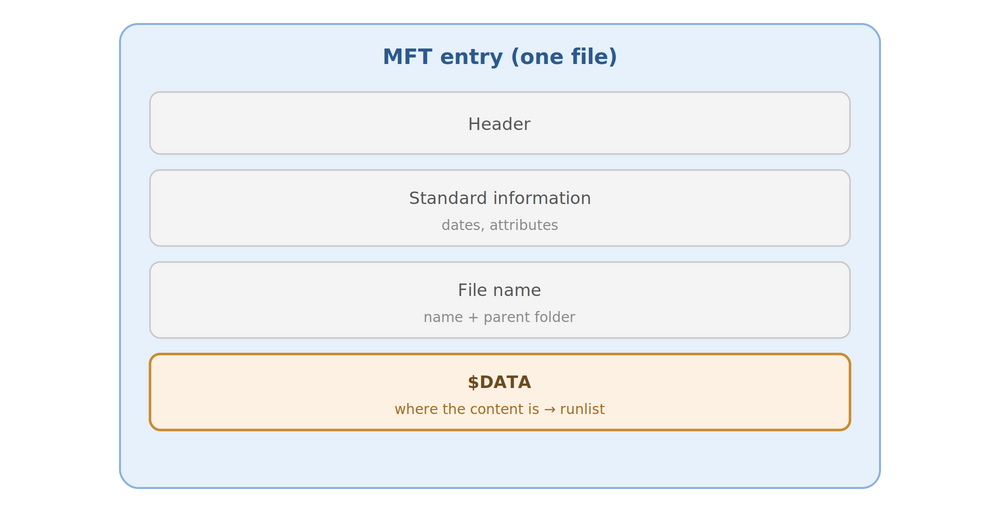Click the "Standard information" heading text
1000x515 pixels.
coord(500,198)
